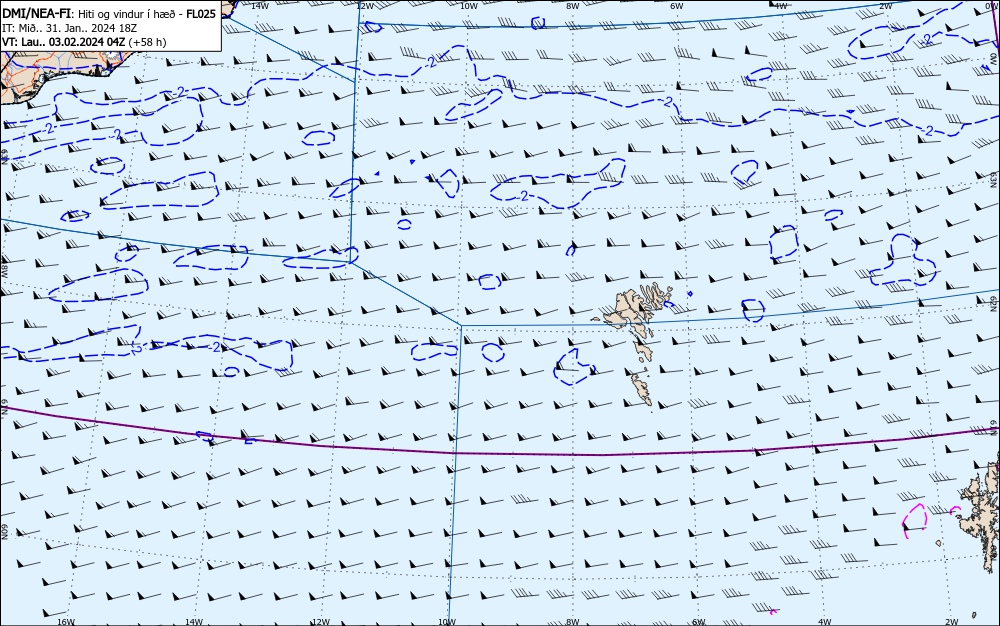
Task: Click the DMI/NEA-FI title text
Action: pyautogui.click(x=36, y=14)
